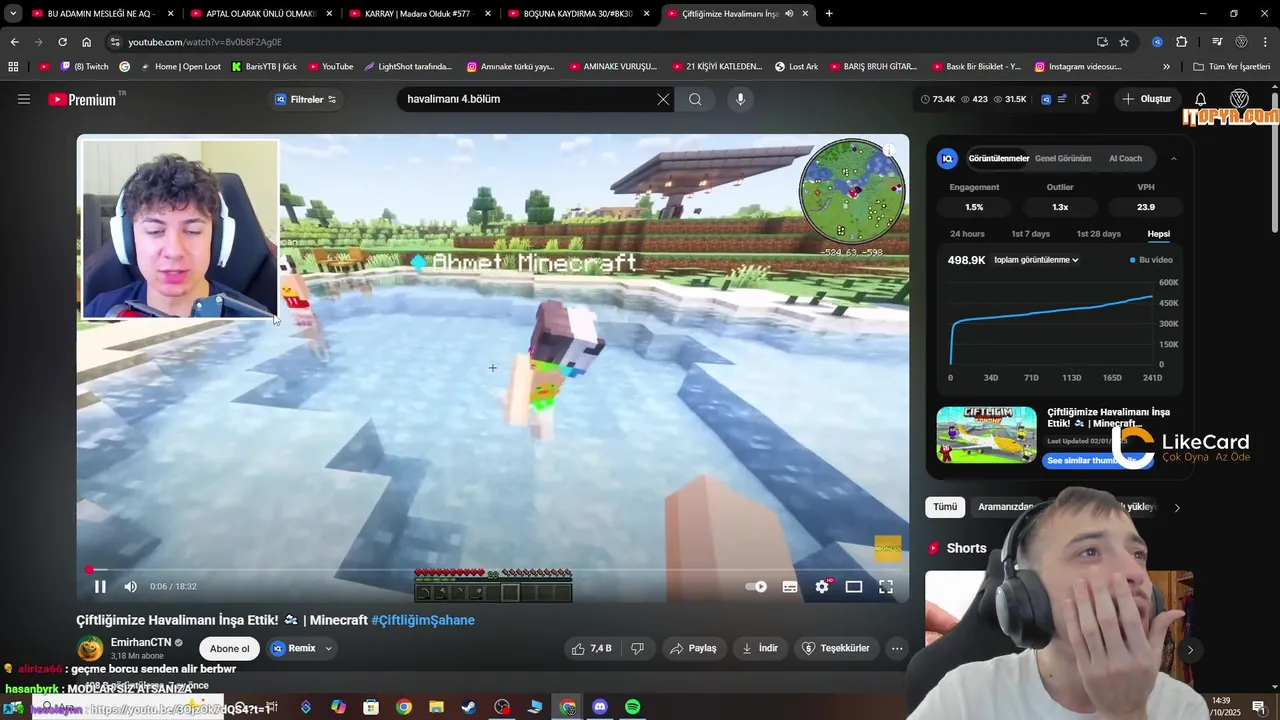Open the video player settings gear

click(x=822, y=587)
